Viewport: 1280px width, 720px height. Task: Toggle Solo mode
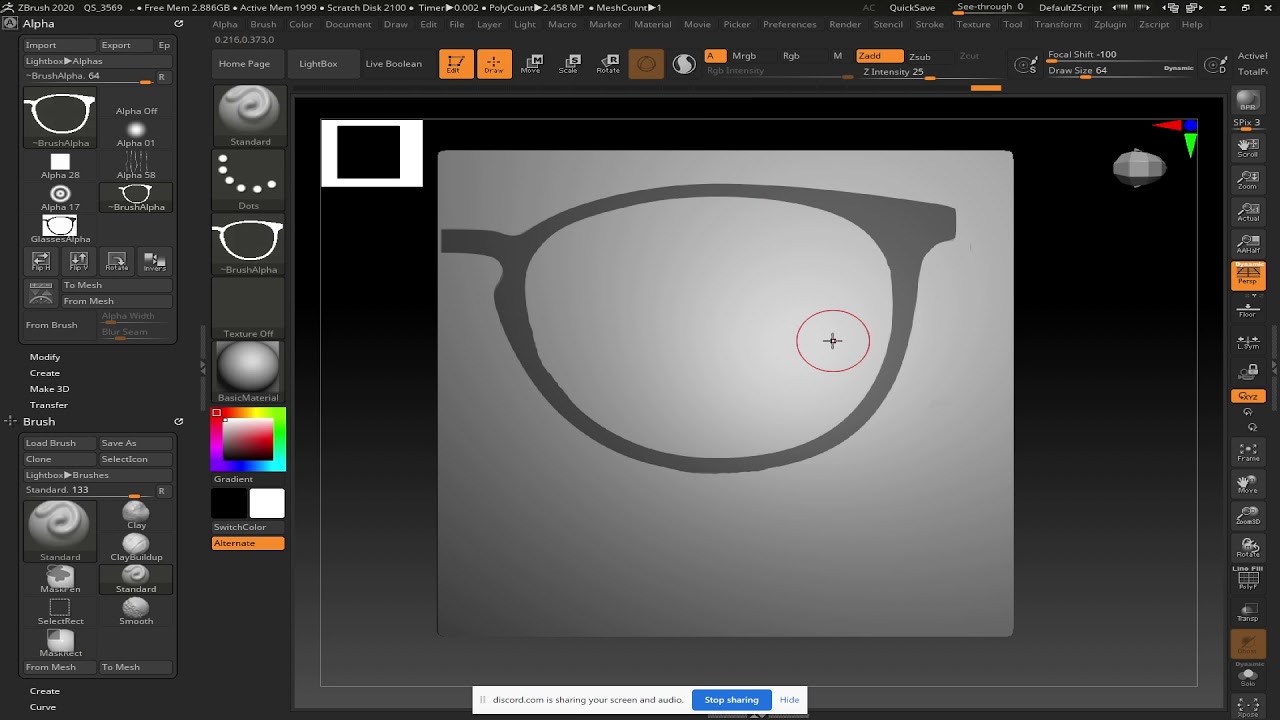1248,678
